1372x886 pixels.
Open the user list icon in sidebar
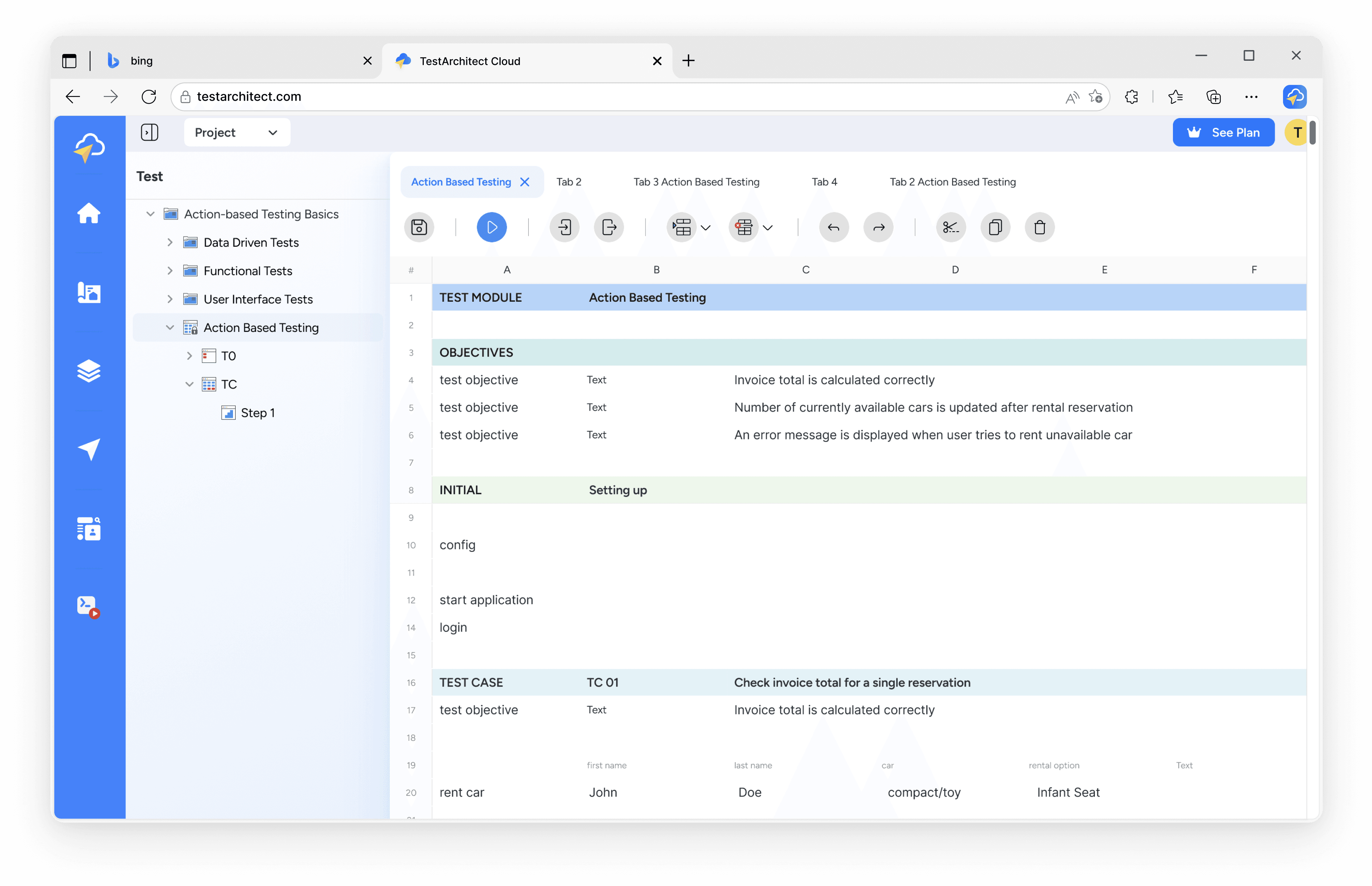click(x=89, y=528)
